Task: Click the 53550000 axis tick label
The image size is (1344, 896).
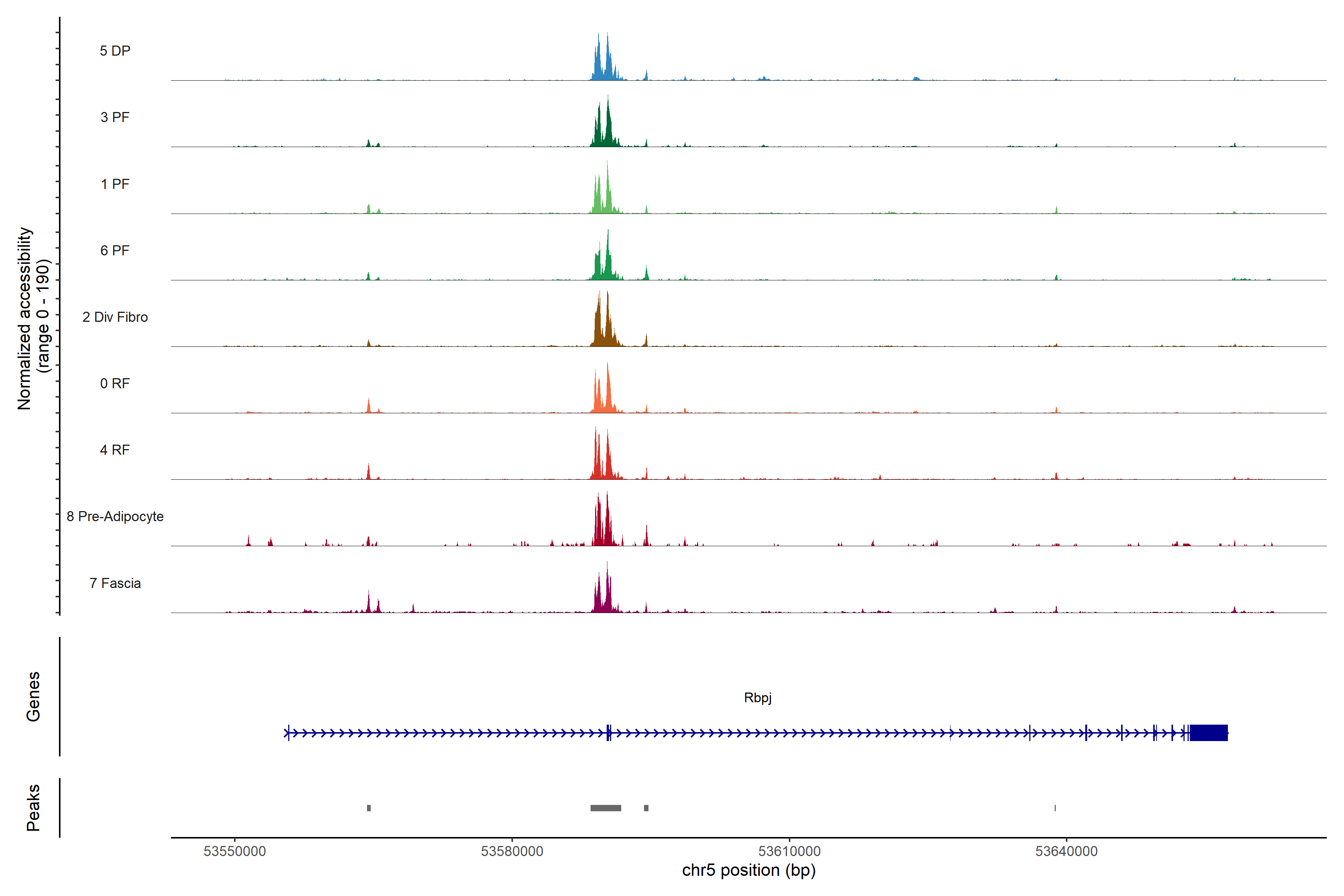Action: (234, 852)
